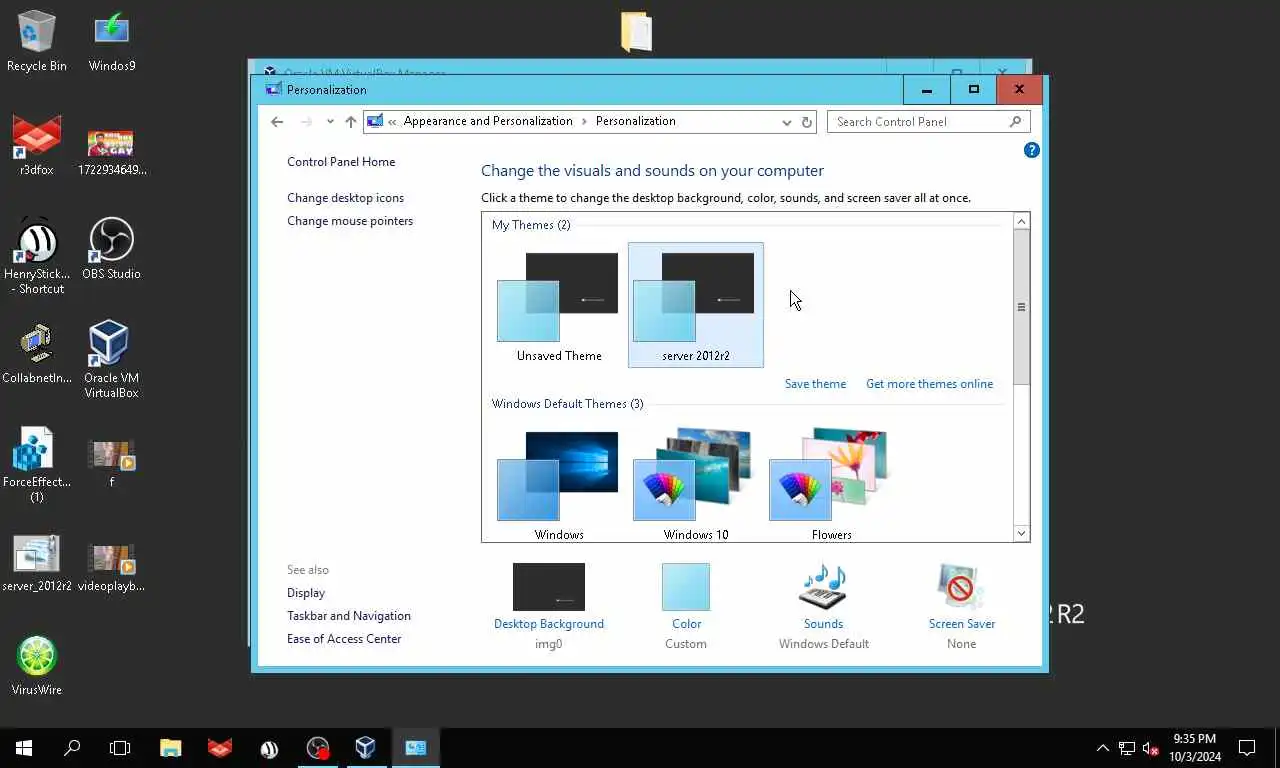The width and height of the screenshot is (1280, 768).
Task: Open the Windows Start menu
Action: click(24, 747)
